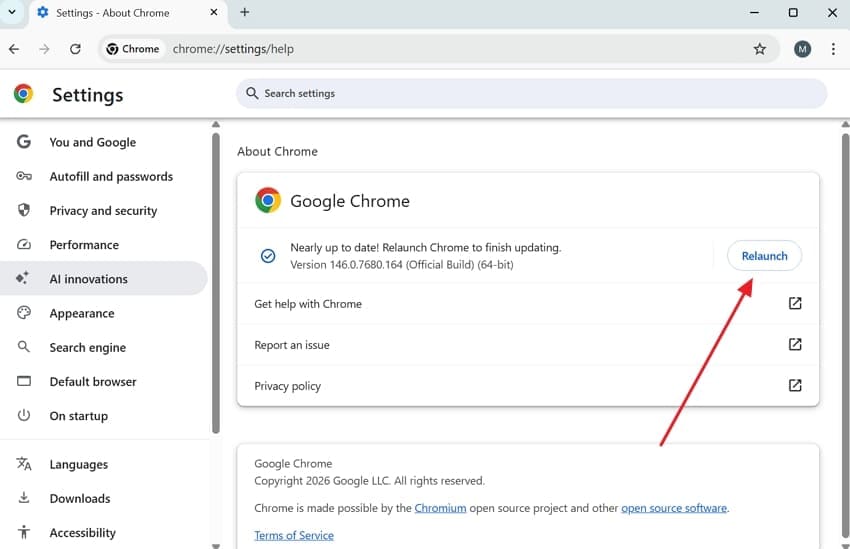Click the translate Languages icon
Viewport: 850px width, 549px height.
[23, 464]
